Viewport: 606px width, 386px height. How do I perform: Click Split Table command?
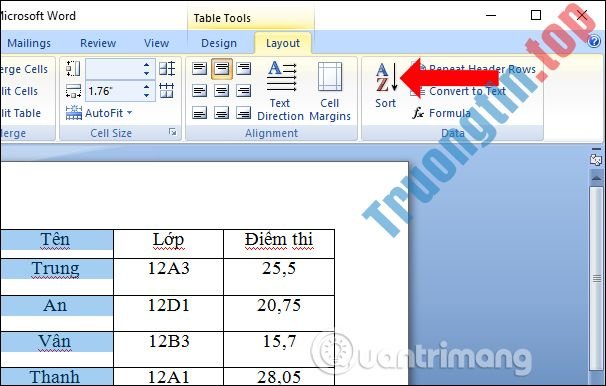[20, 113]
